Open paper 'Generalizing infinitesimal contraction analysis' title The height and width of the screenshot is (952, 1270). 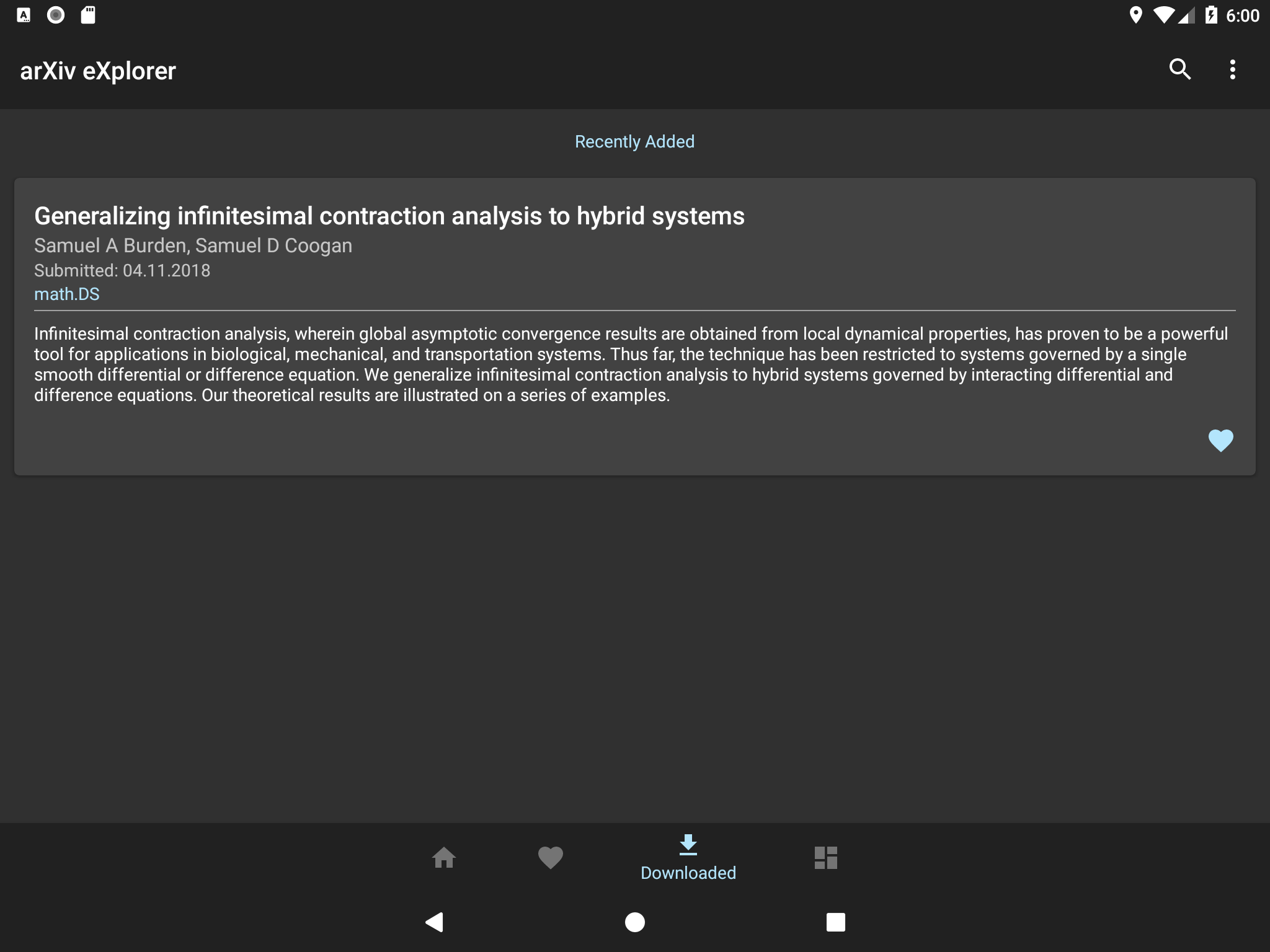coord(389,216)
